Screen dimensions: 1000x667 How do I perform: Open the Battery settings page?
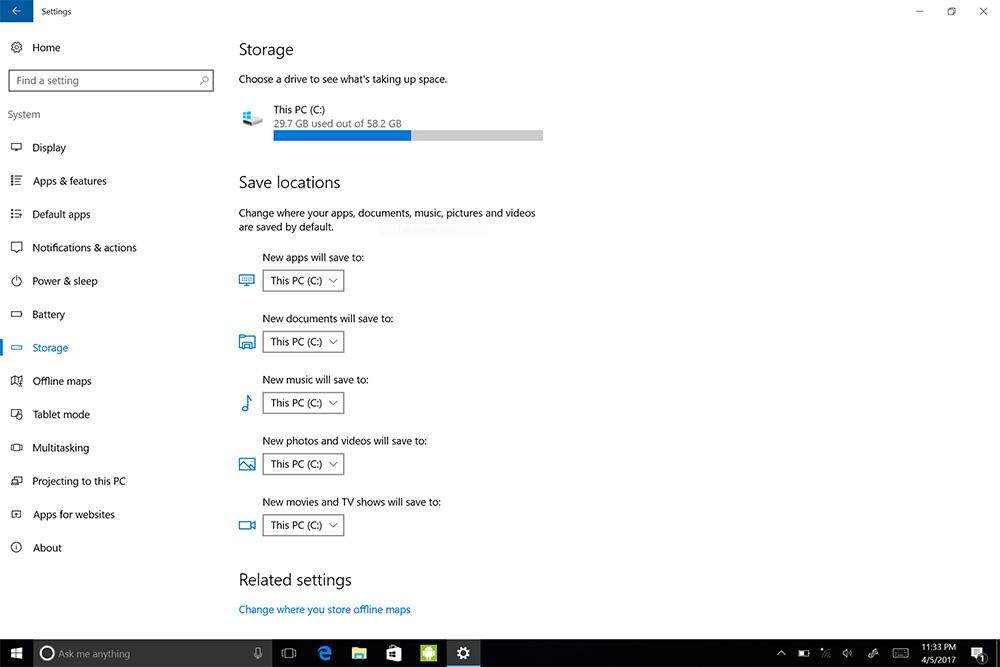click(48, 315)
